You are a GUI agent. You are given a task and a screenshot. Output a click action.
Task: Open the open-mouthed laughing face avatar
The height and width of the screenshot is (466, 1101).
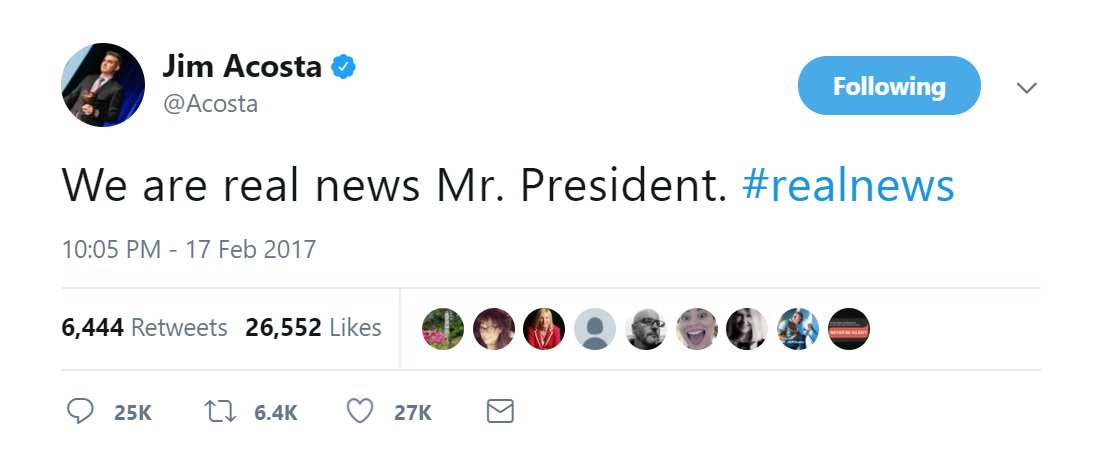pyautogui.click(x=697, y=328)
